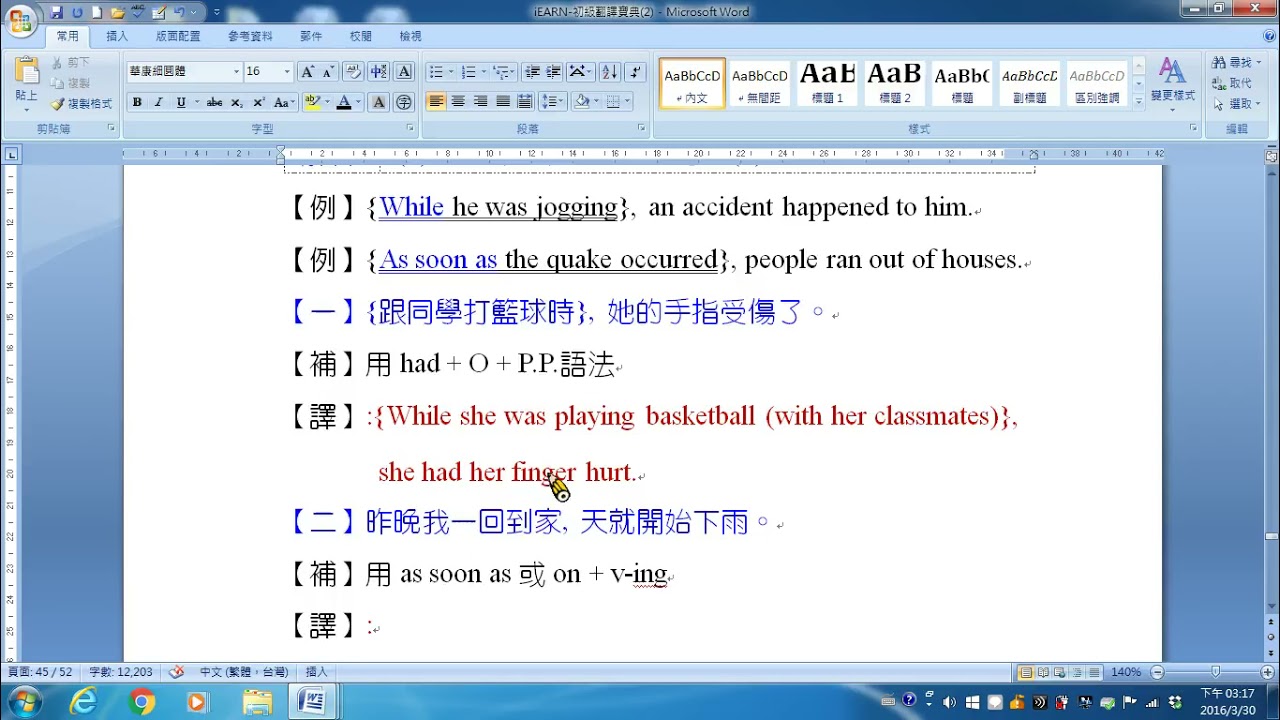Clear formatting with the eraser icon
Viewport: 1280px width, 720px height.
[x=353, y=72]
